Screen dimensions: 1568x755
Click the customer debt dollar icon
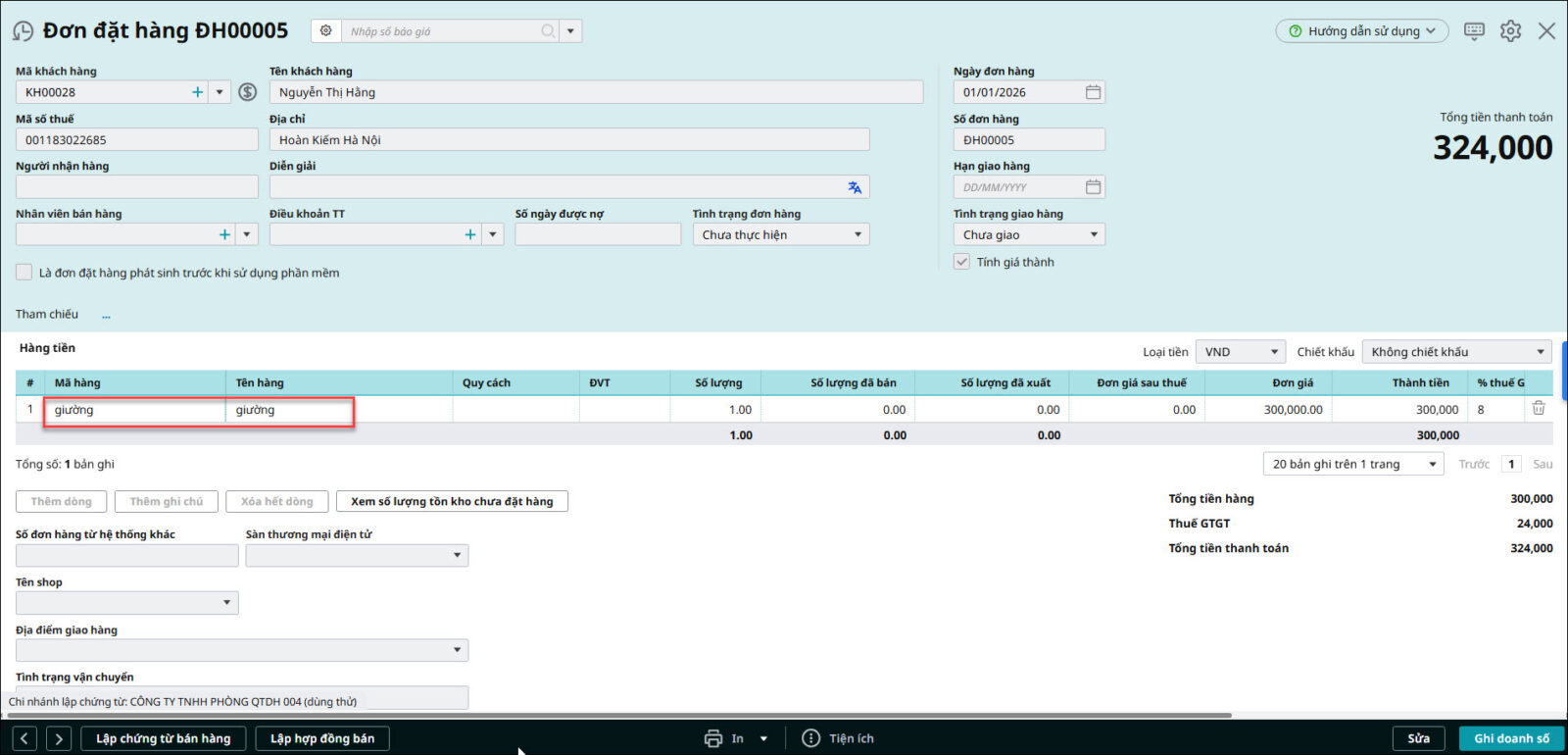pyautogui.click(x=248, y=92)
